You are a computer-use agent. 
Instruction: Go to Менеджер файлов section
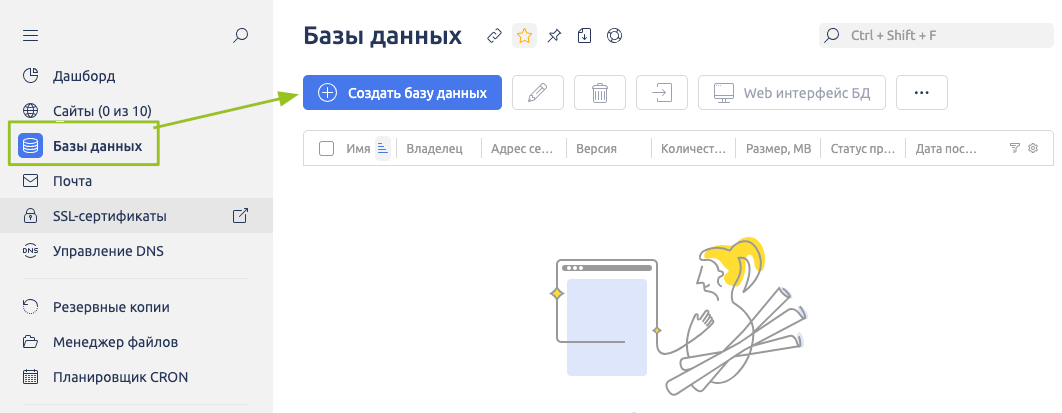pyautogui.click(x=115, y=342)
